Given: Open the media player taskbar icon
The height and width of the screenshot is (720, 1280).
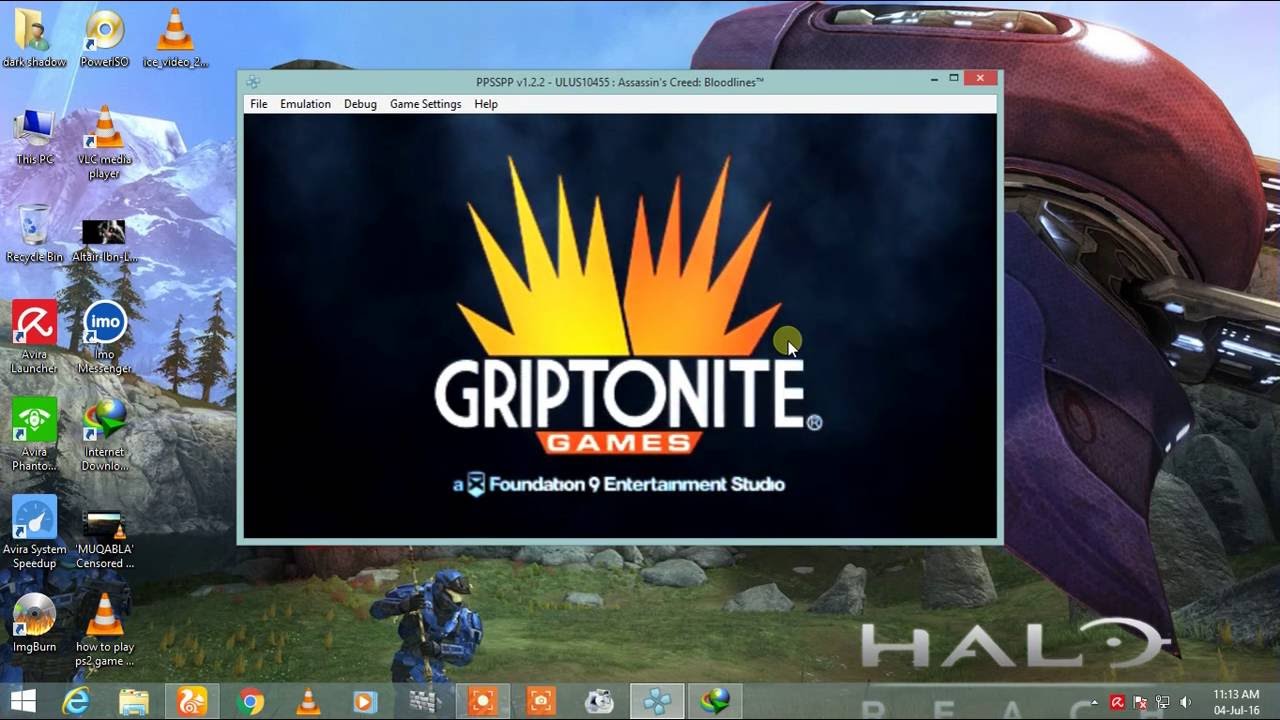Looking at the screenshot, I should coord(367,702).
